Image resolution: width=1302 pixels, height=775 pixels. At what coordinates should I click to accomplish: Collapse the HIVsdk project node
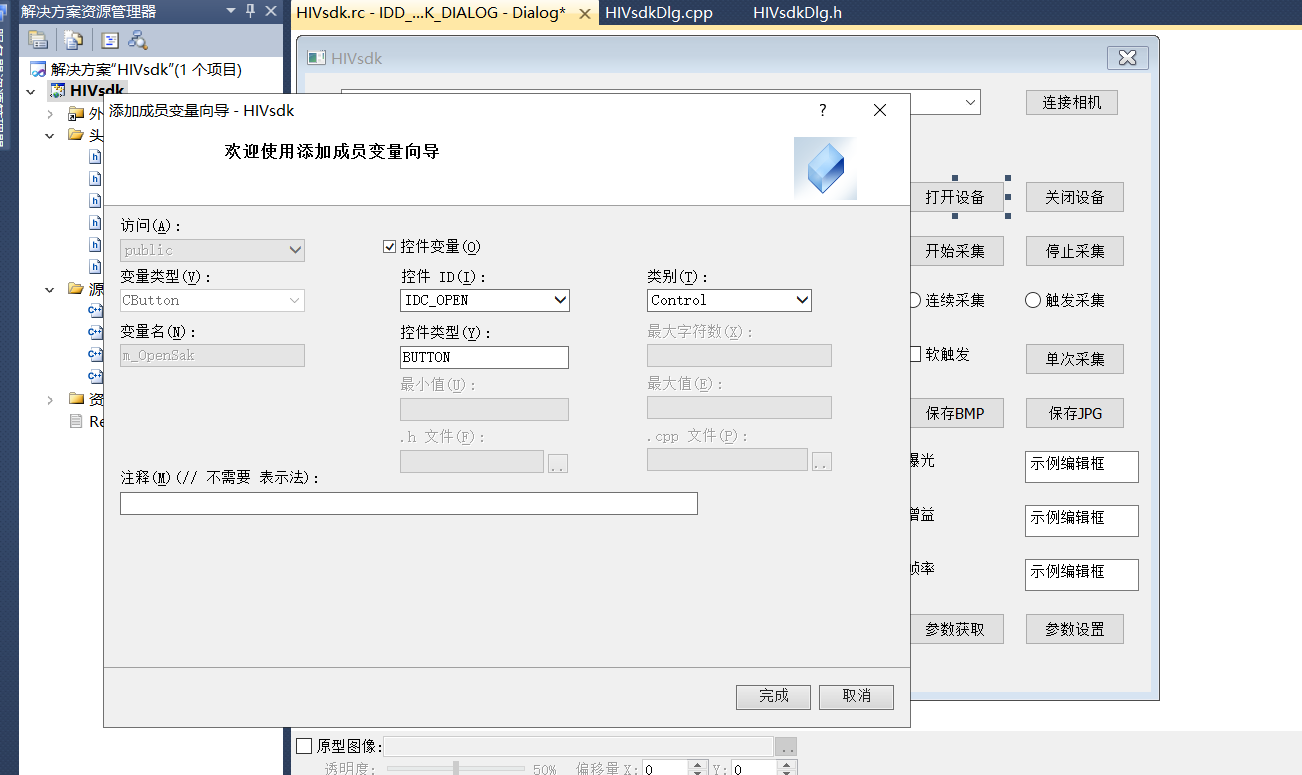pos(32,91)
